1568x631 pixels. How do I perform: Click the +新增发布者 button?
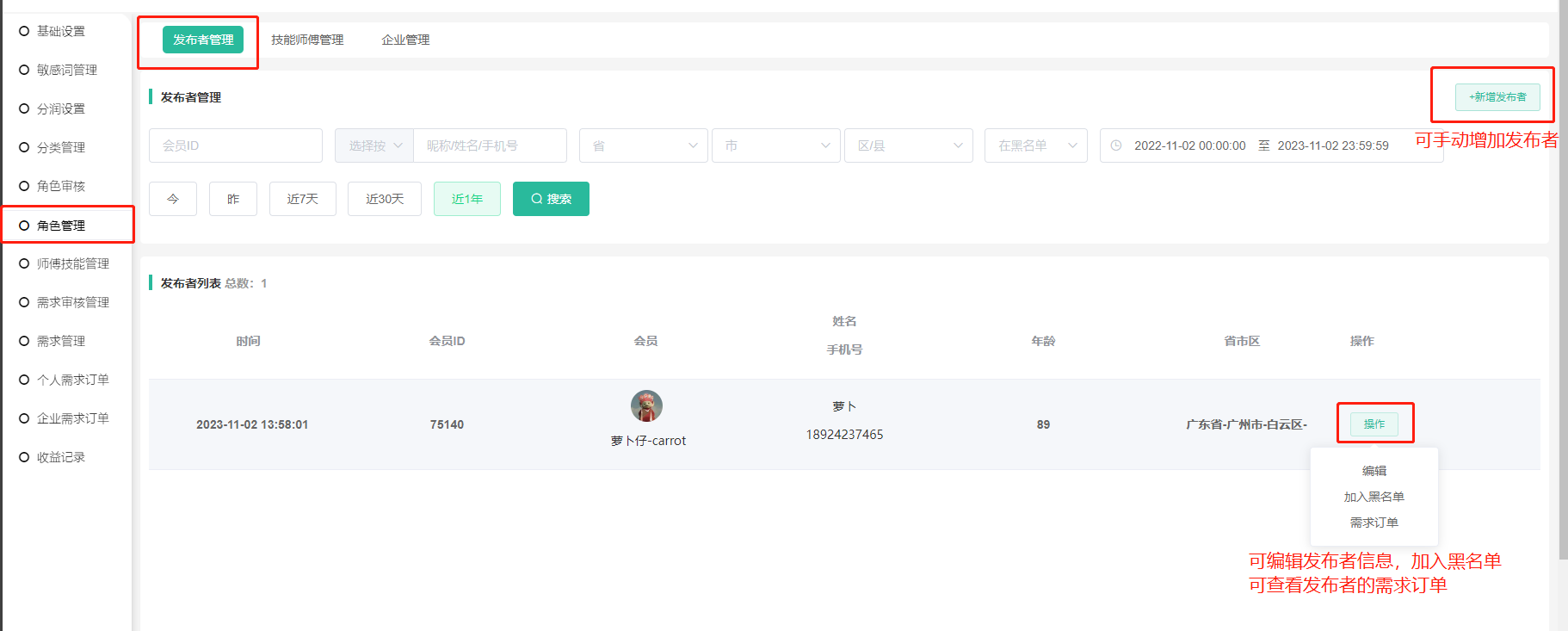click(x=1497, y=97)
